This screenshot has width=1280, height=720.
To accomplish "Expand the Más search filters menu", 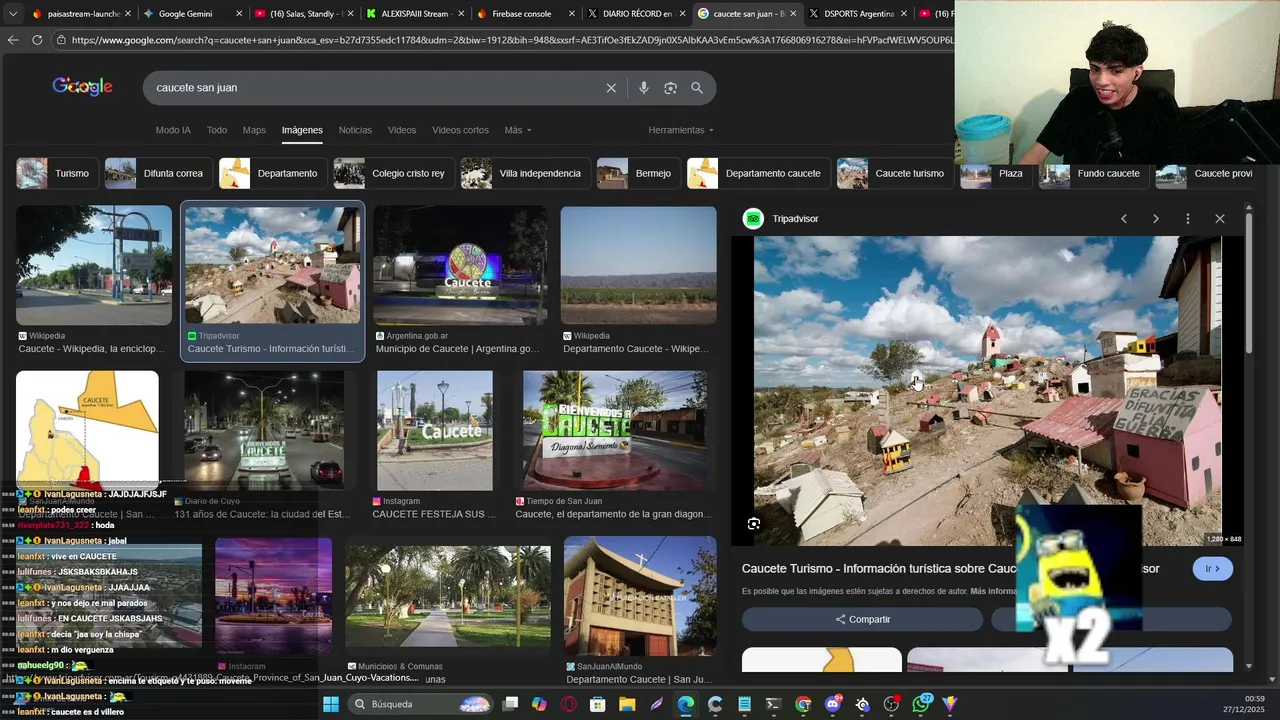I will [x=518, y=130].
